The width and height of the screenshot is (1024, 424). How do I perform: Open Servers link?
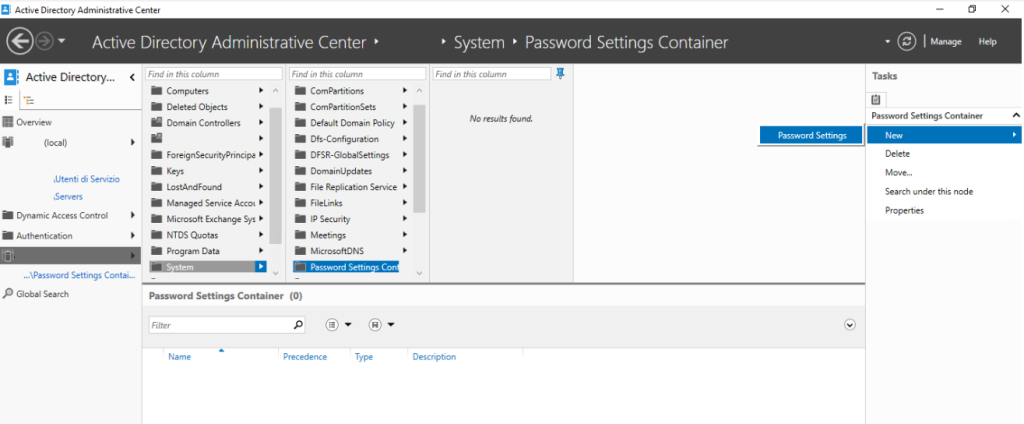click(x=68, y=197)
